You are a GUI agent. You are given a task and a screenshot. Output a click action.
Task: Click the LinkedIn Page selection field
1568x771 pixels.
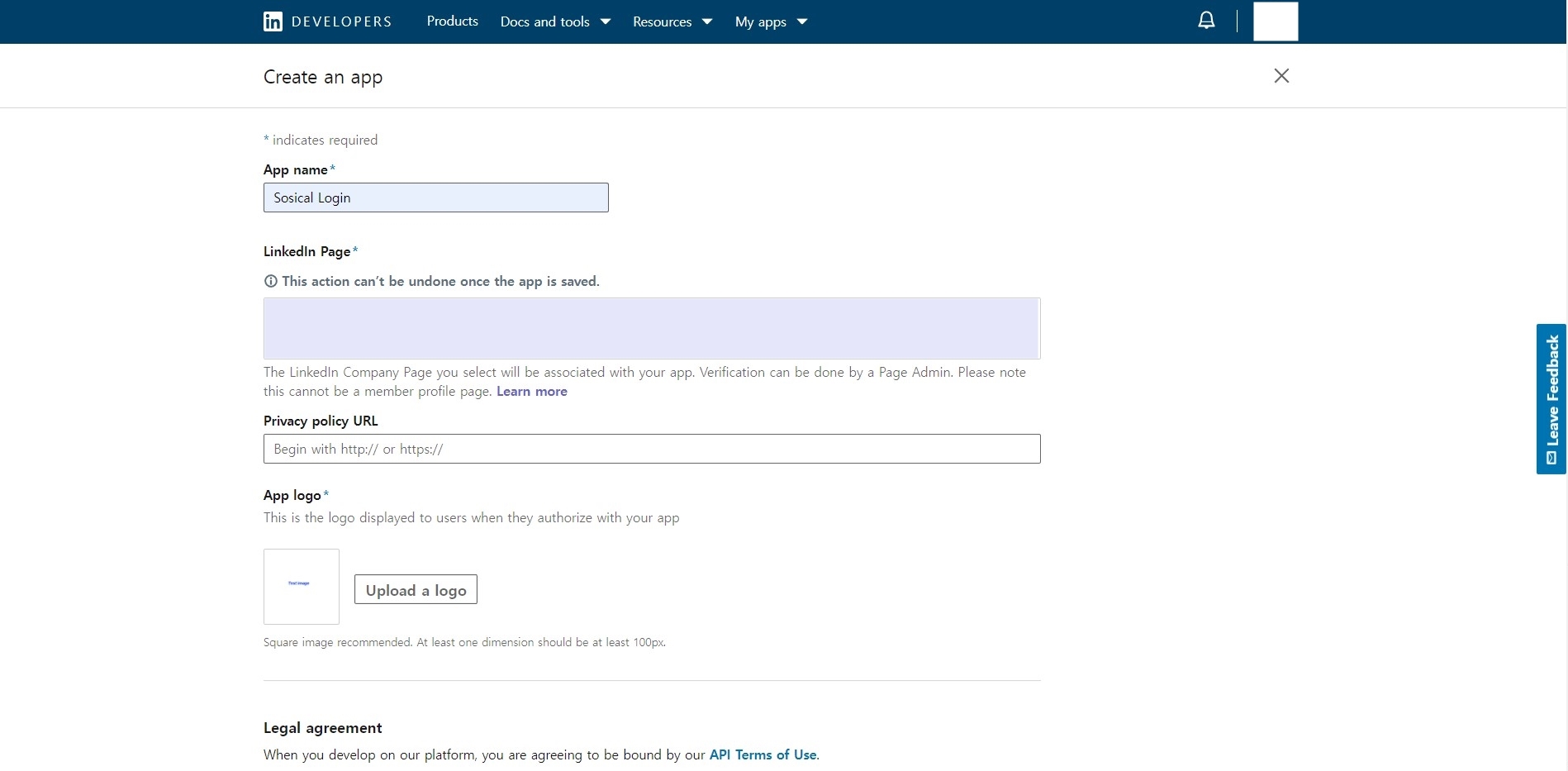[652, 328]
